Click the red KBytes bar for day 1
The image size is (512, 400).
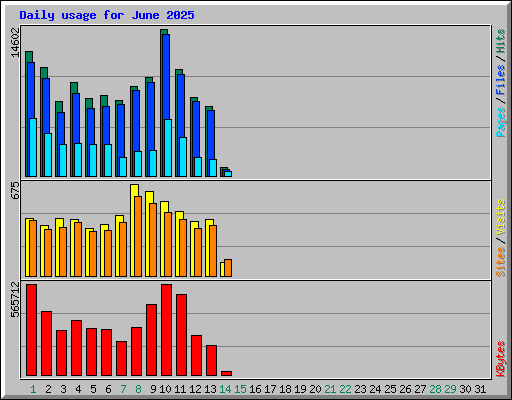coord(31,330)
